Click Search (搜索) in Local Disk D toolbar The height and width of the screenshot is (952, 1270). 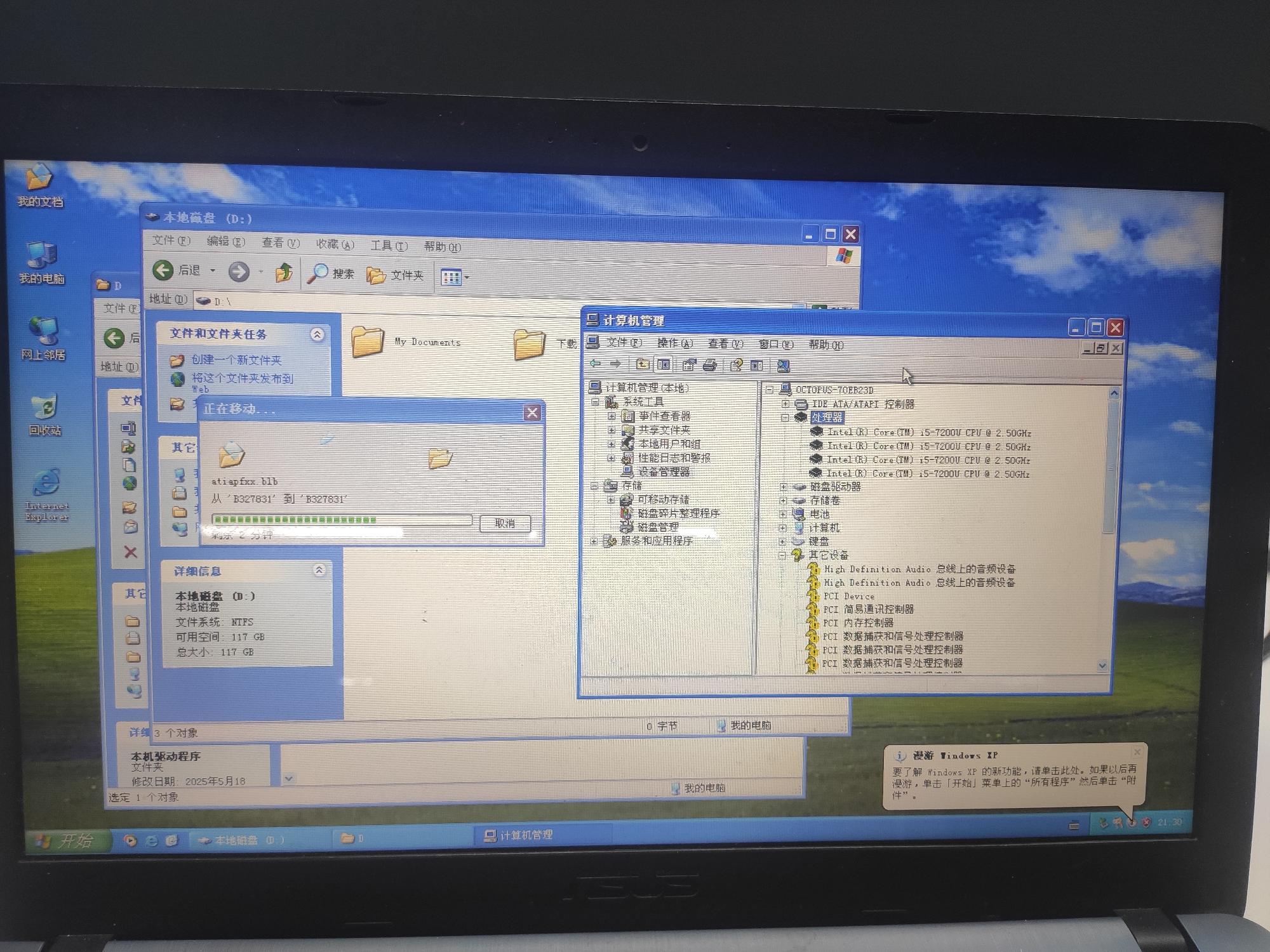(x=331, y=274)
